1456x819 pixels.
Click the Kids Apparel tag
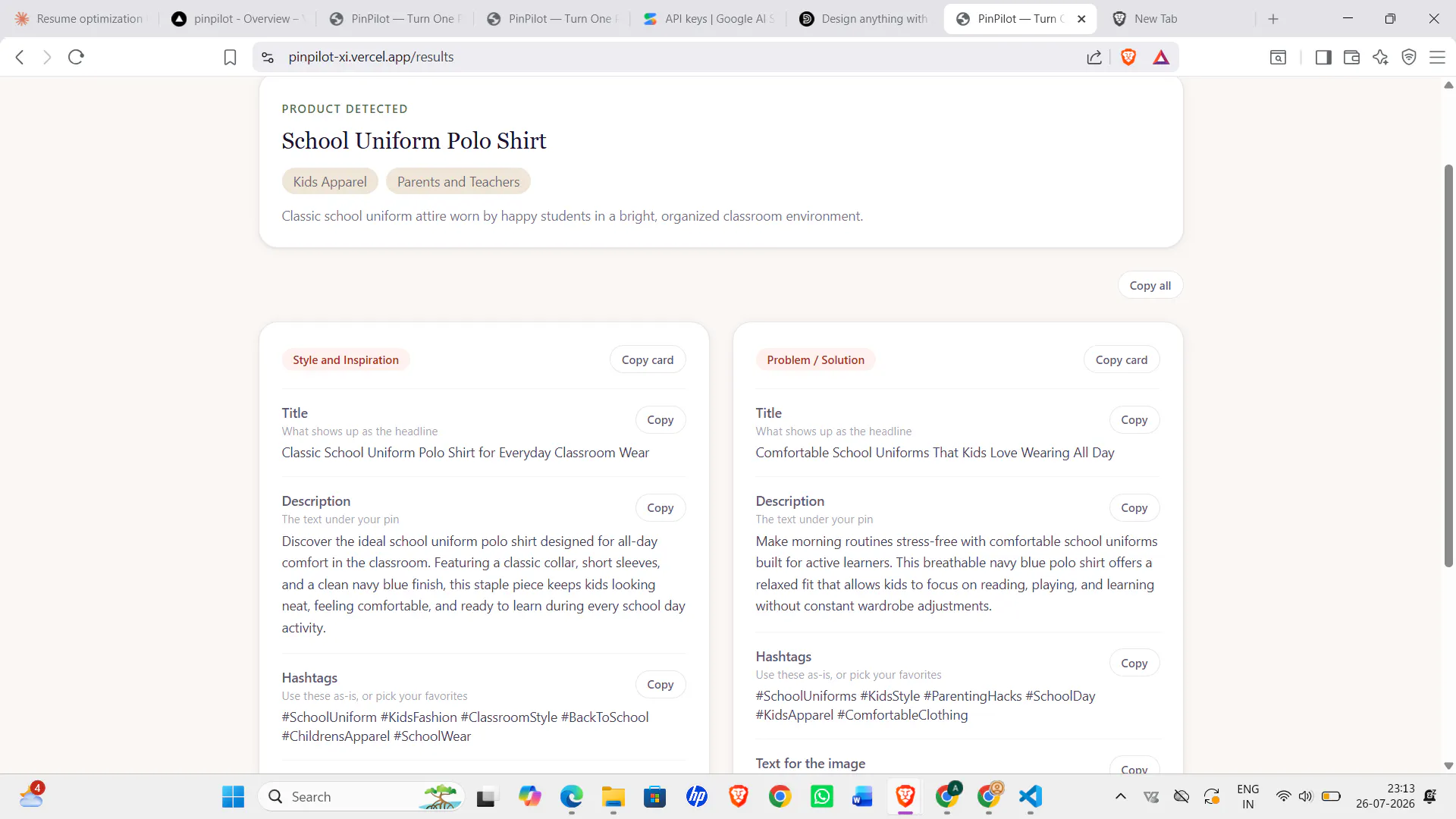tap(330, 181)
